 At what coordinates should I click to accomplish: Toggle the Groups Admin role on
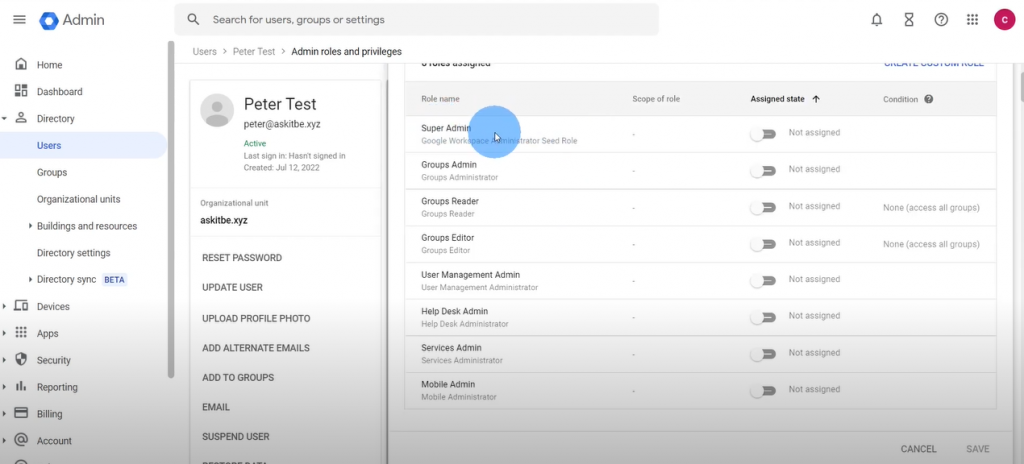[x=764, y=171]
